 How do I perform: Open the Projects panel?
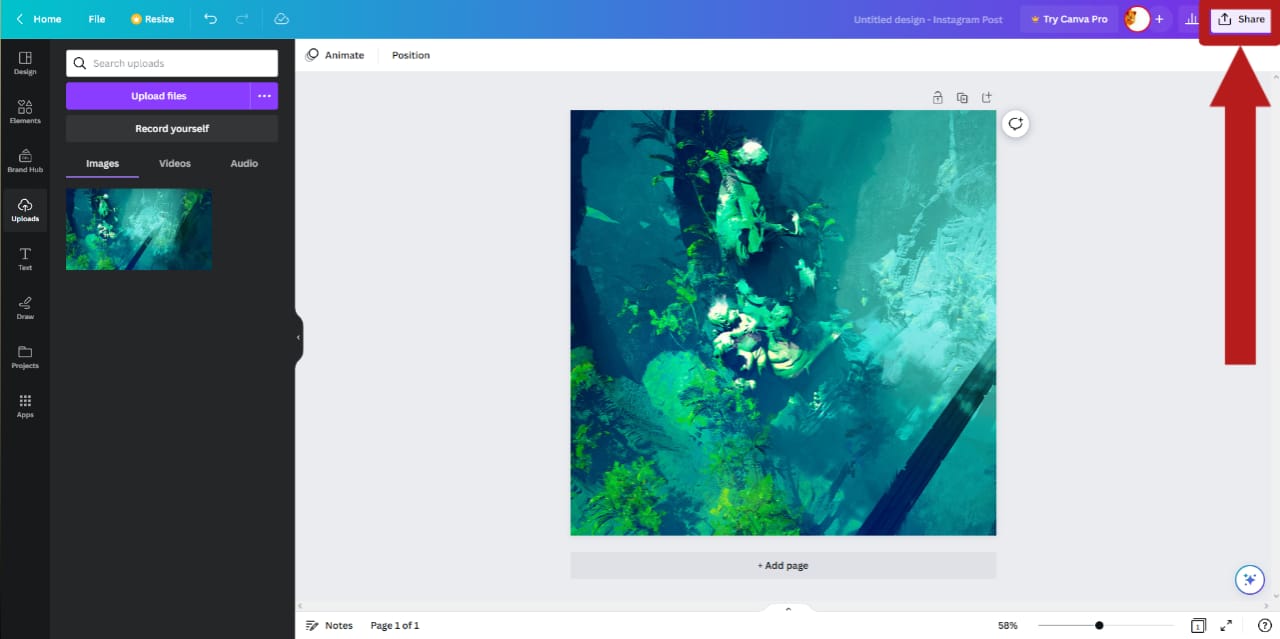pyautogui.click(x=25, y=357)
